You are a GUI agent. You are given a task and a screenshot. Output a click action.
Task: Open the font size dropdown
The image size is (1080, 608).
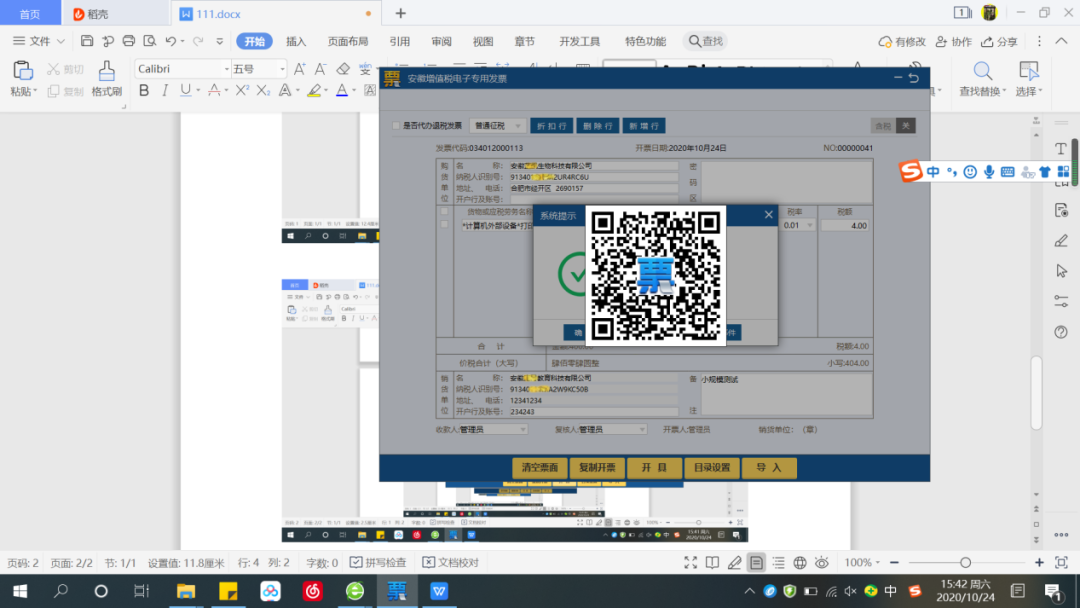(x=282, y=69)
